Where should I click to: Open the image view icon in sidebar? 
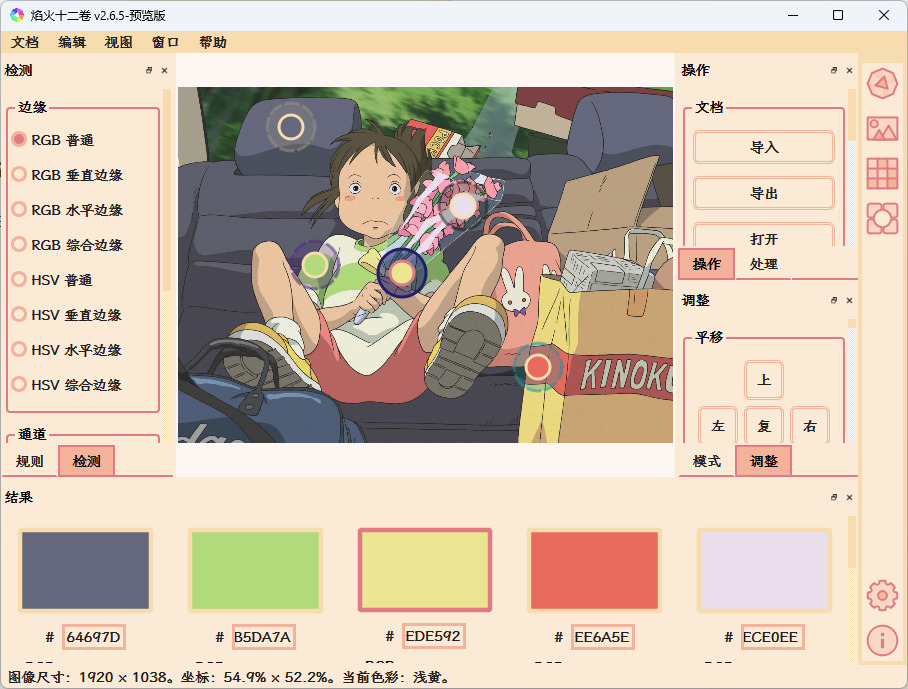click(x=882, y=129)
